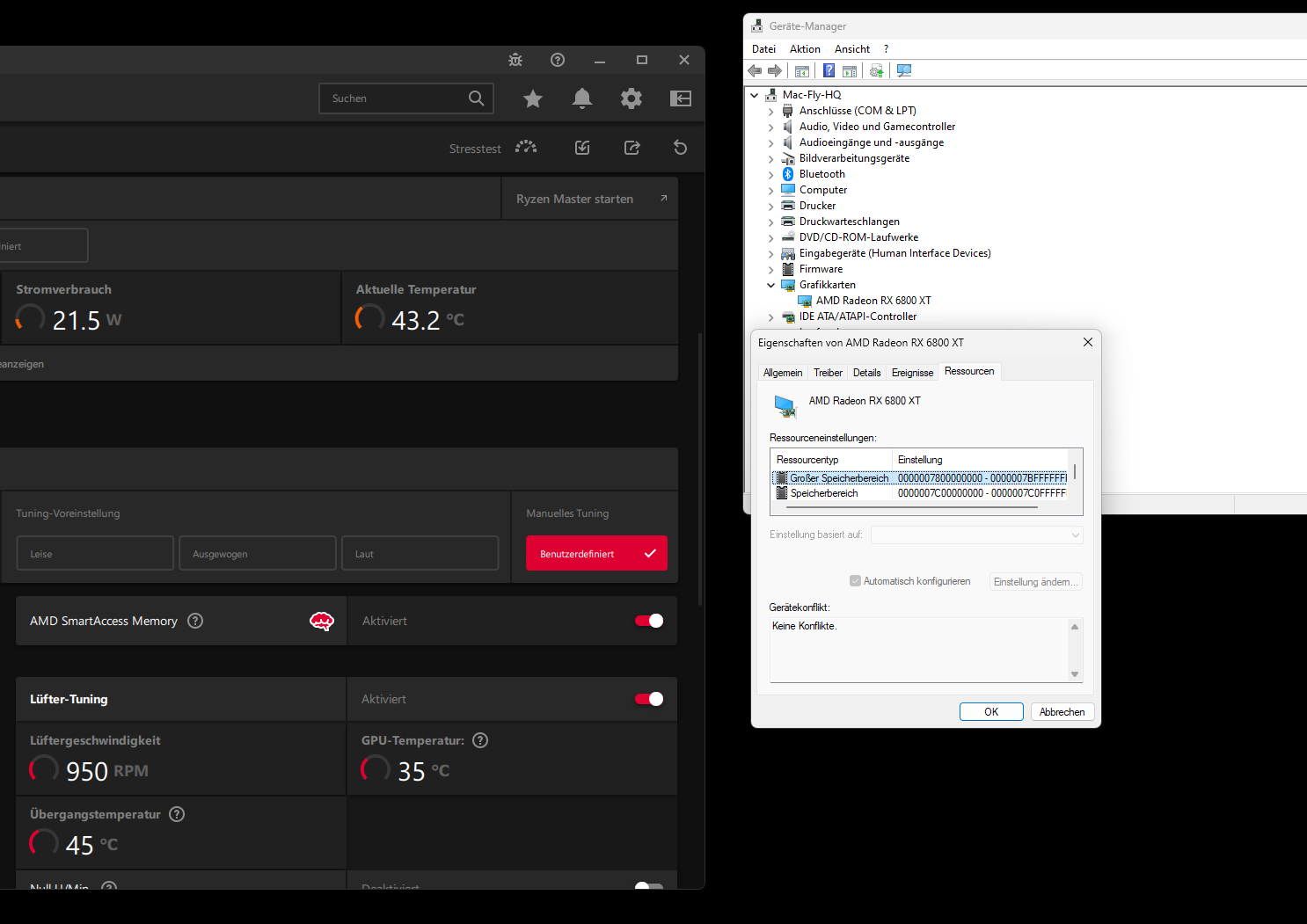Click OK in the properties dialog
Image resolution: width=1307 pixels, height=924 pixels.
click(991, 712)
